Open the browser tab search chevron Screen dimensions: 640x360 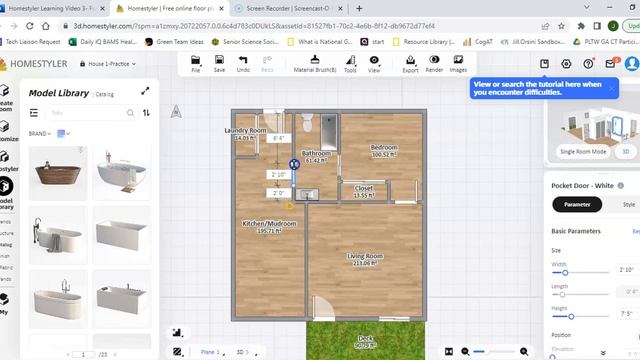[587, 7]
